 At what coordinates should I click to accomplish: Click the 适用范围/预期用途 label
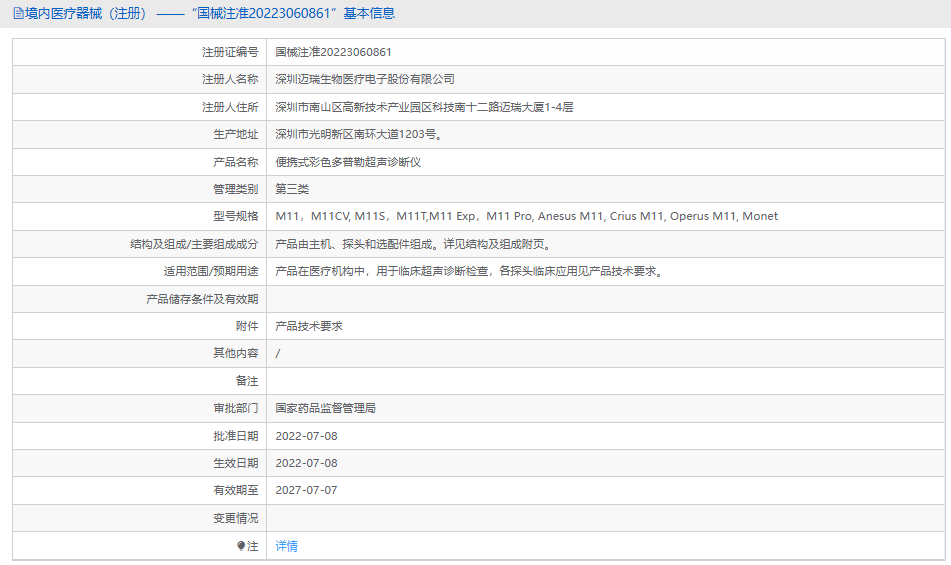[x=210, y=272]
